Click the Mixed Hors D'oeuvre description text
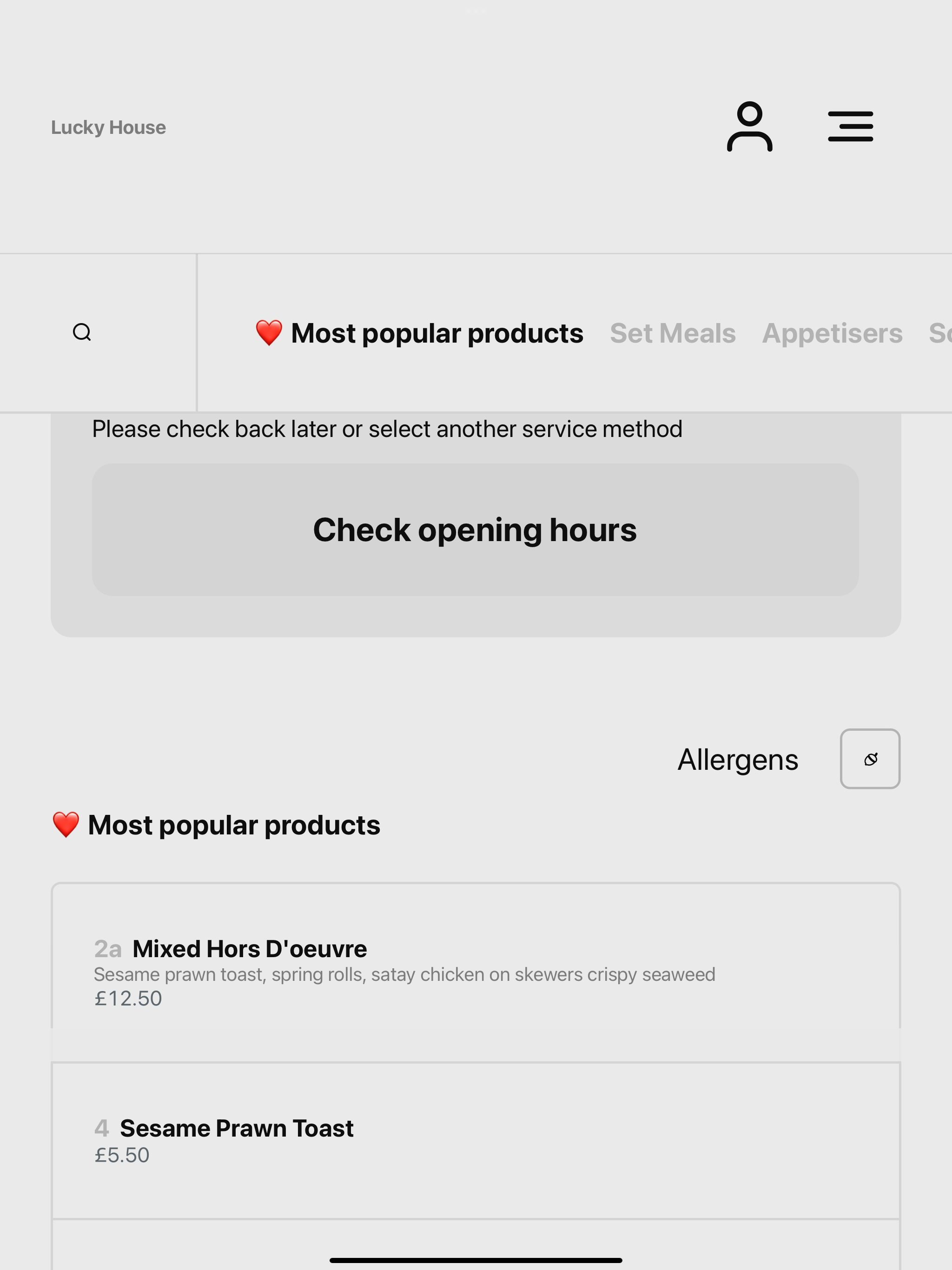The image size is (952, 1270). (x=405, y=974)
